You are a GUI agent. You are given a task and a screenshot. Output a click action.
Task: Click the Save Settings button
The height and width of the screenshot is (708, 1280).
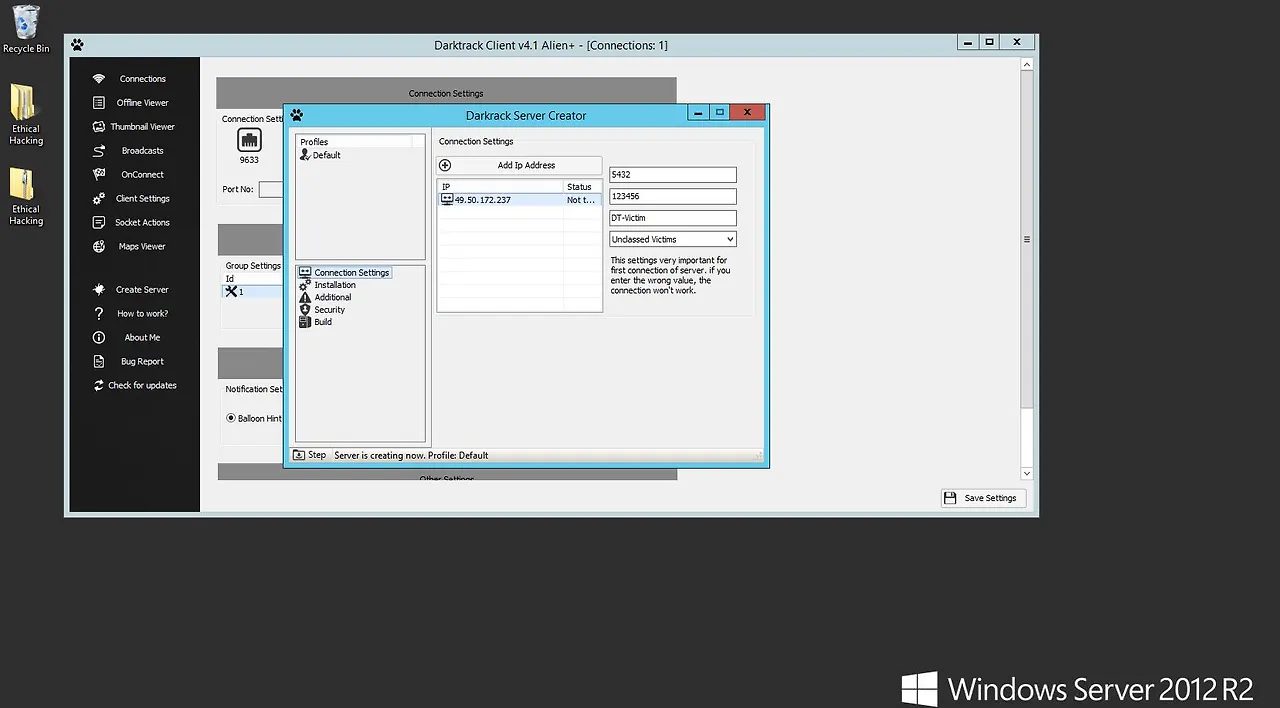pyautogui.click(x=983, y=498)
